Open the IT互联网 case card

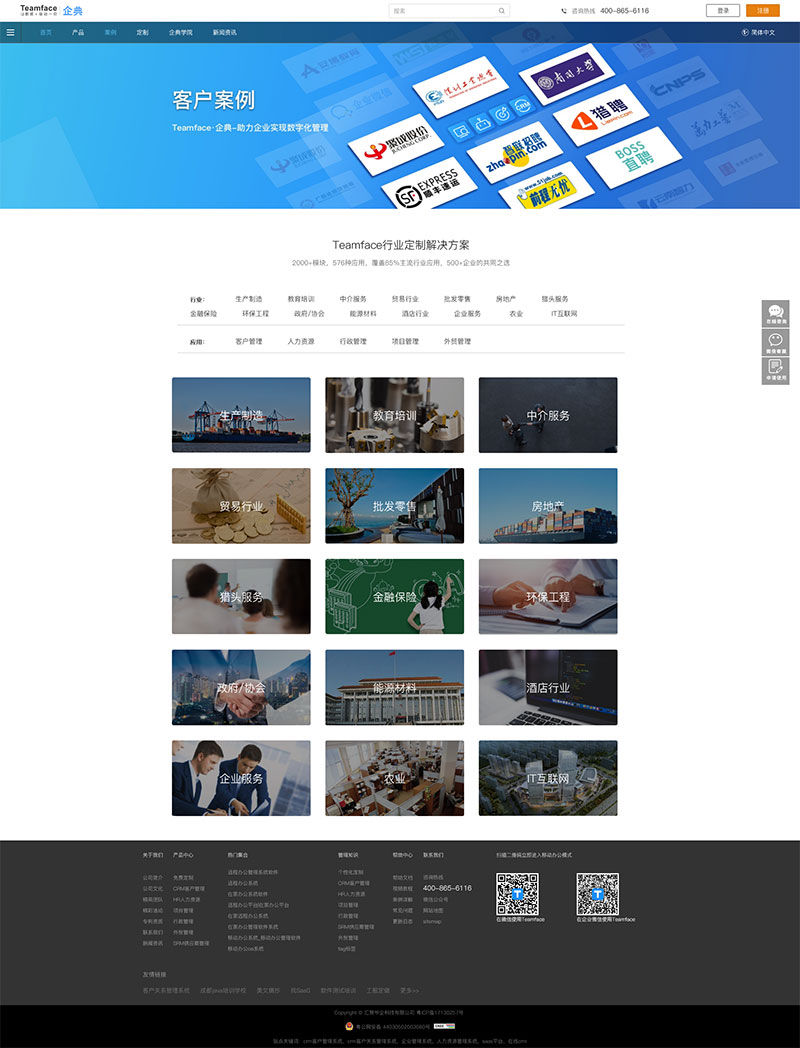pos(548,778)
